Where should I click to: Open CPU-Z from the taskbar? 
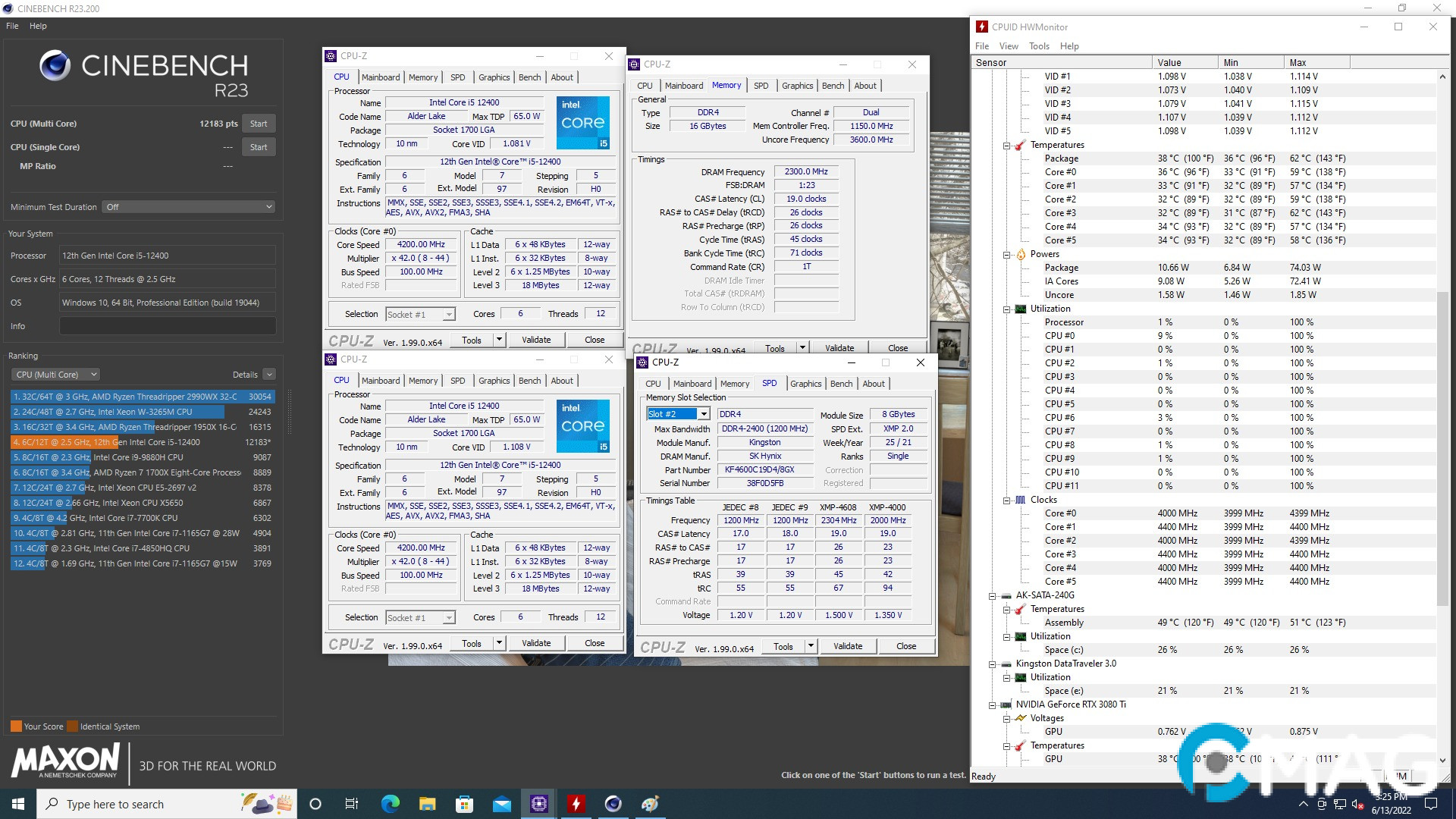pos(539,804)
